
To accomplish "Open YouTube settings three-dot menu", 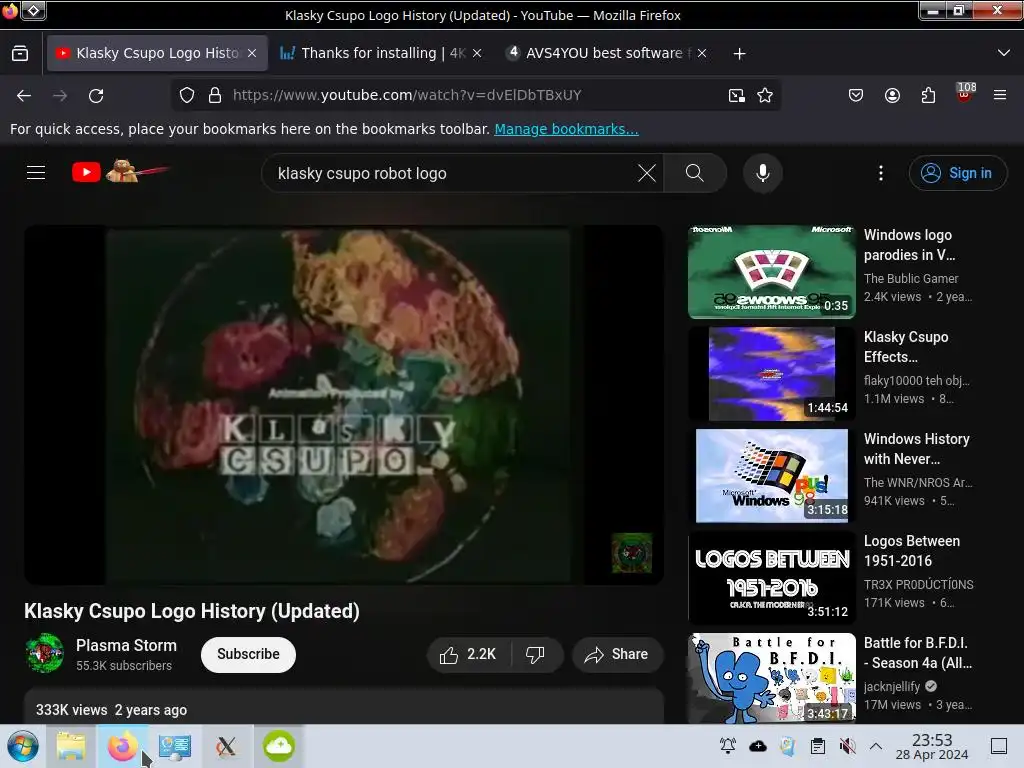I will click(x=881, y=173).
